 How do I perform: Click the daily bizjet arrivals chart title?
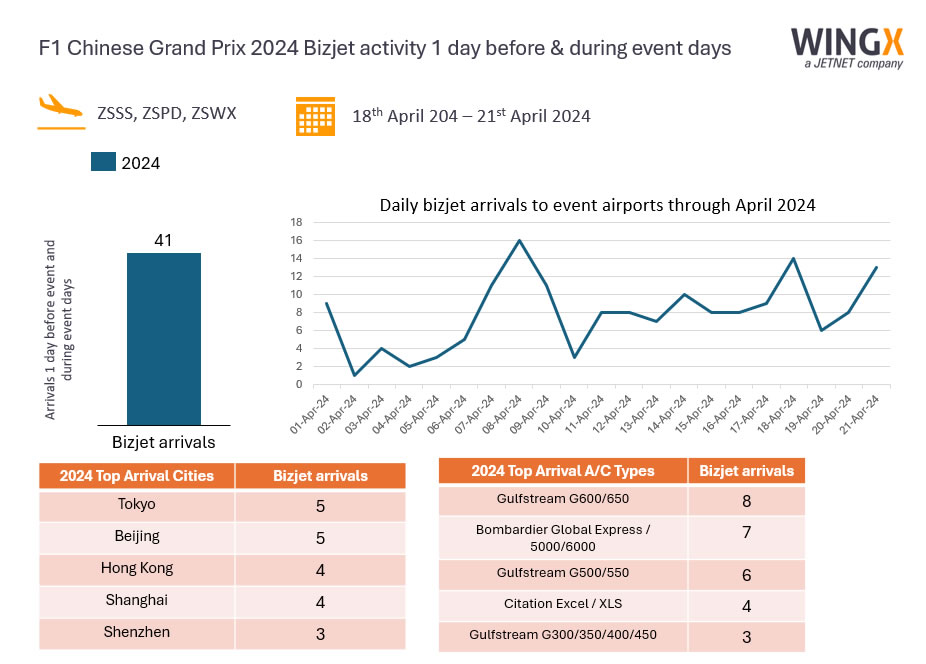point(597,206)
